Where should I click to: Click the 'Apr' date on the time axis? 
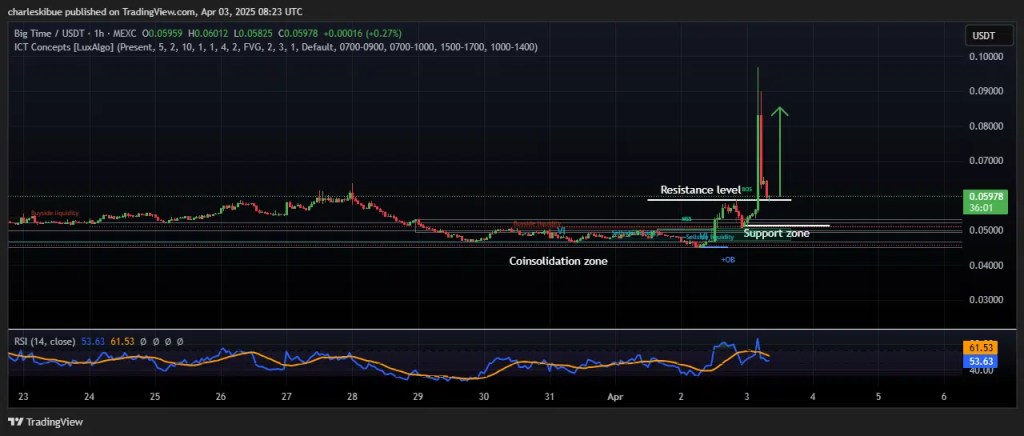(x=617, y=396)
